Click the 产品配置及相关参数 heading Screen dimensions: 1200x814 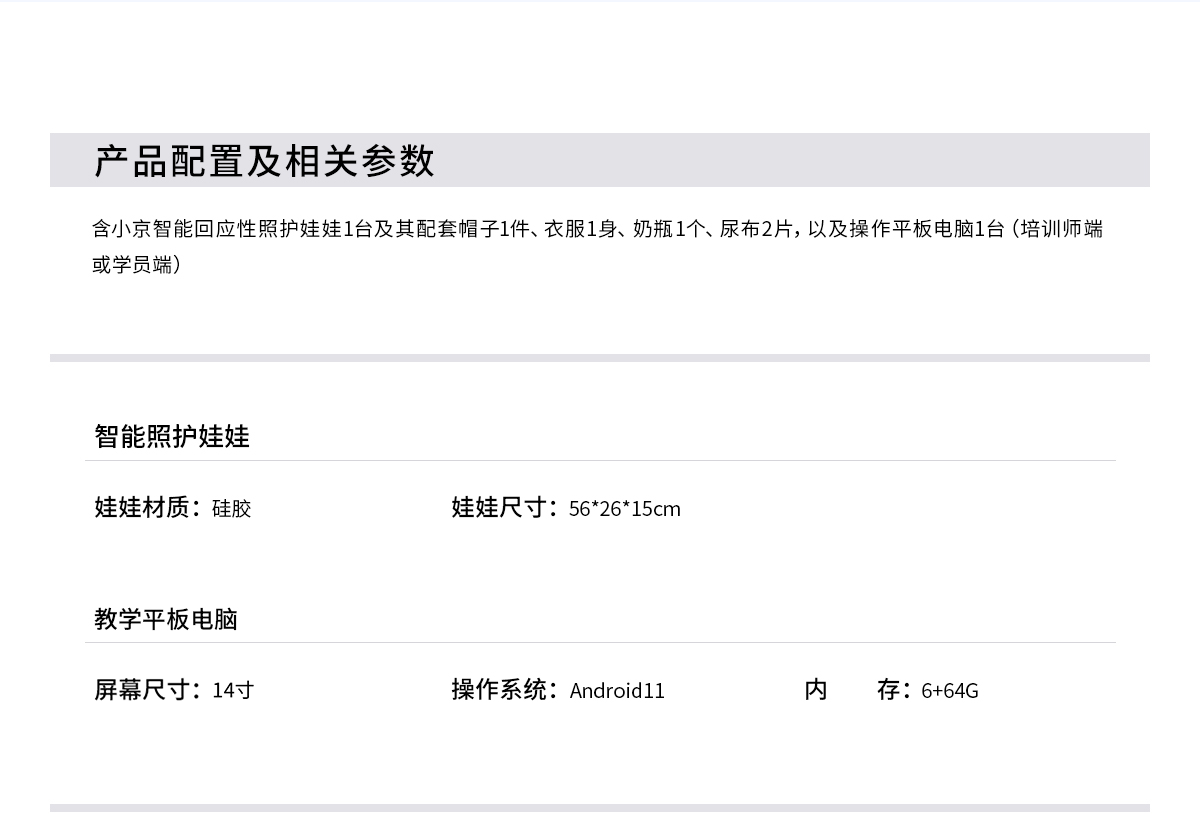click(x=264, y=160)
